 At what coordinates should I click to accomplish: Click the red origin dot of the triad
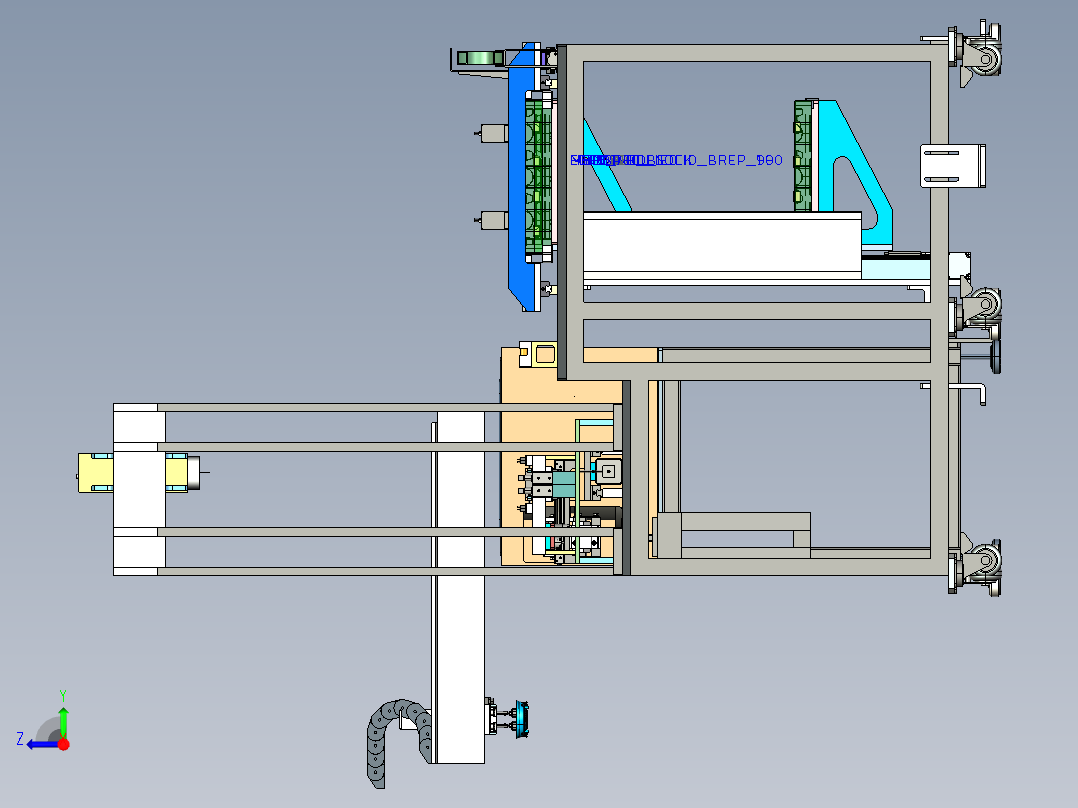(63, 744)
